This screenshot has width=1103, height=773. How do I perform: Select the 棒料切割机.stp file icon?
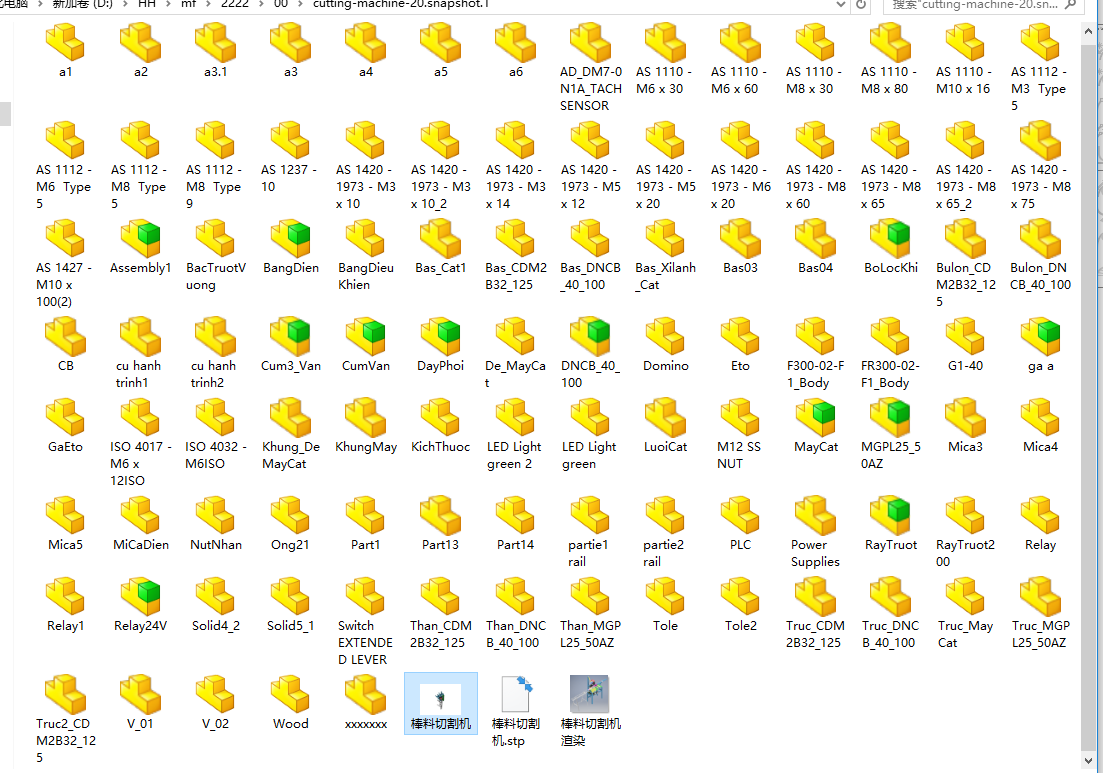click(516, 694)
